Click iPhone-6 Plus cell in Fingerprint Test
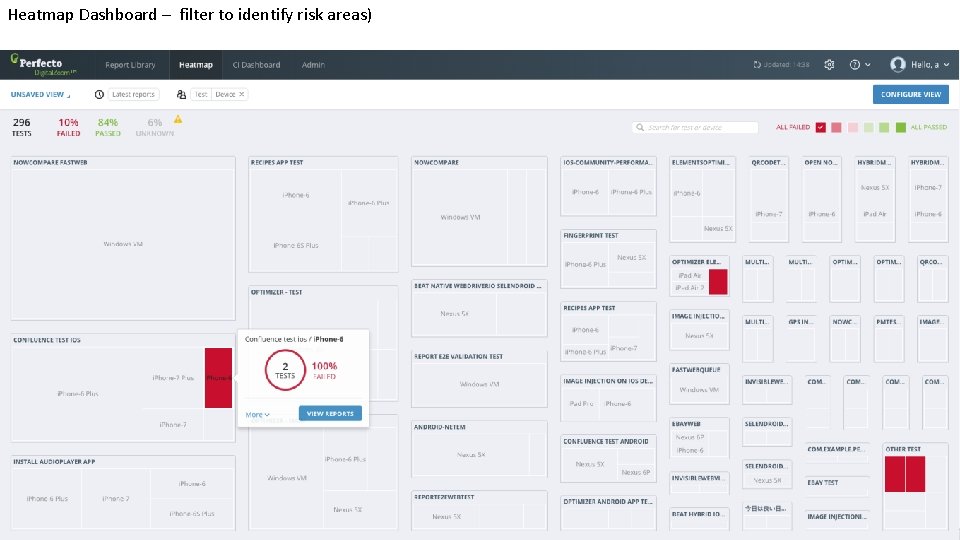 585,264
